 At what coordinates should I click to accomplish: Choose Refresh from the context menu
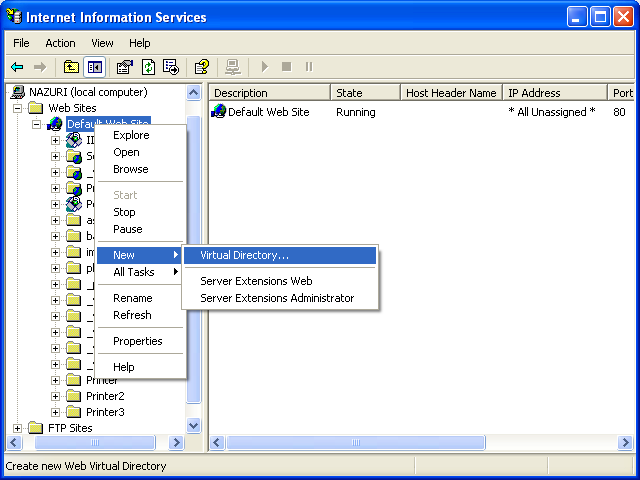[139, 315]
